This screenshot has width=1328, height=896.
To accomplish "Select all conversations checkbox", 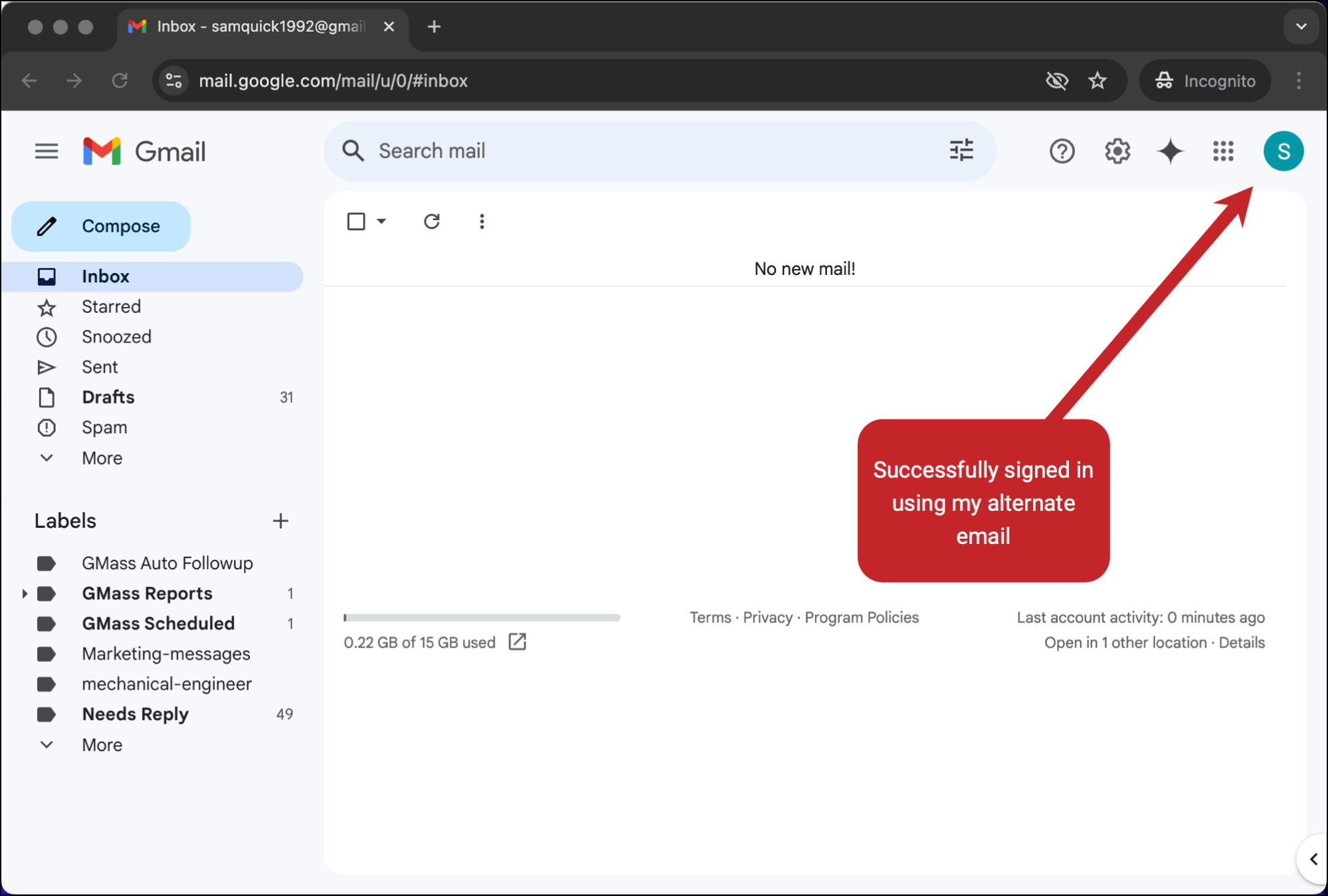I will click(355, 221).
